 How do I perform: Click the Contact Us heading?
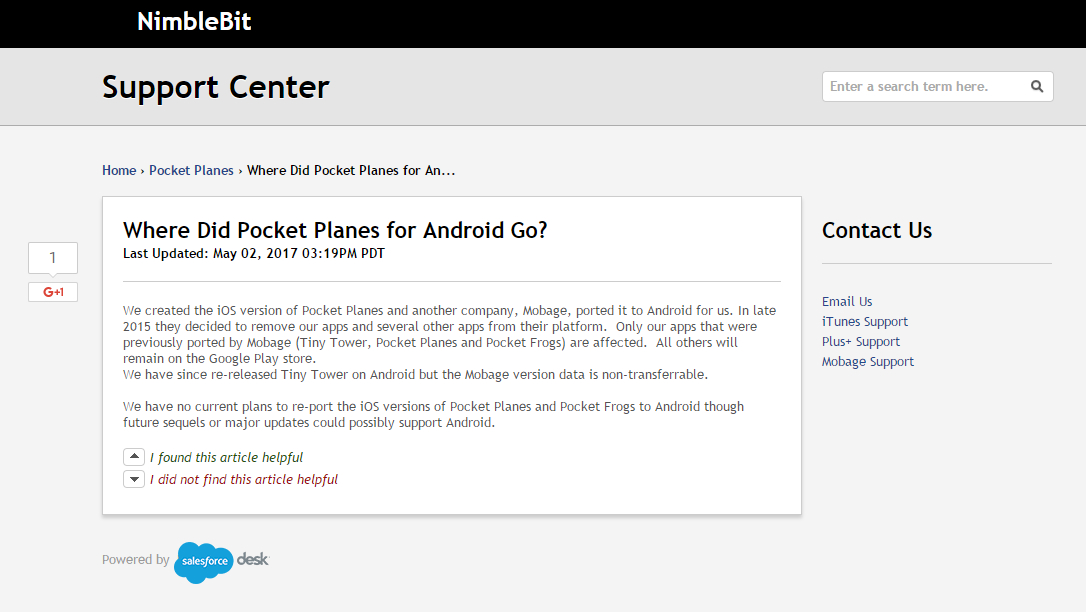[x=877, y=230]
